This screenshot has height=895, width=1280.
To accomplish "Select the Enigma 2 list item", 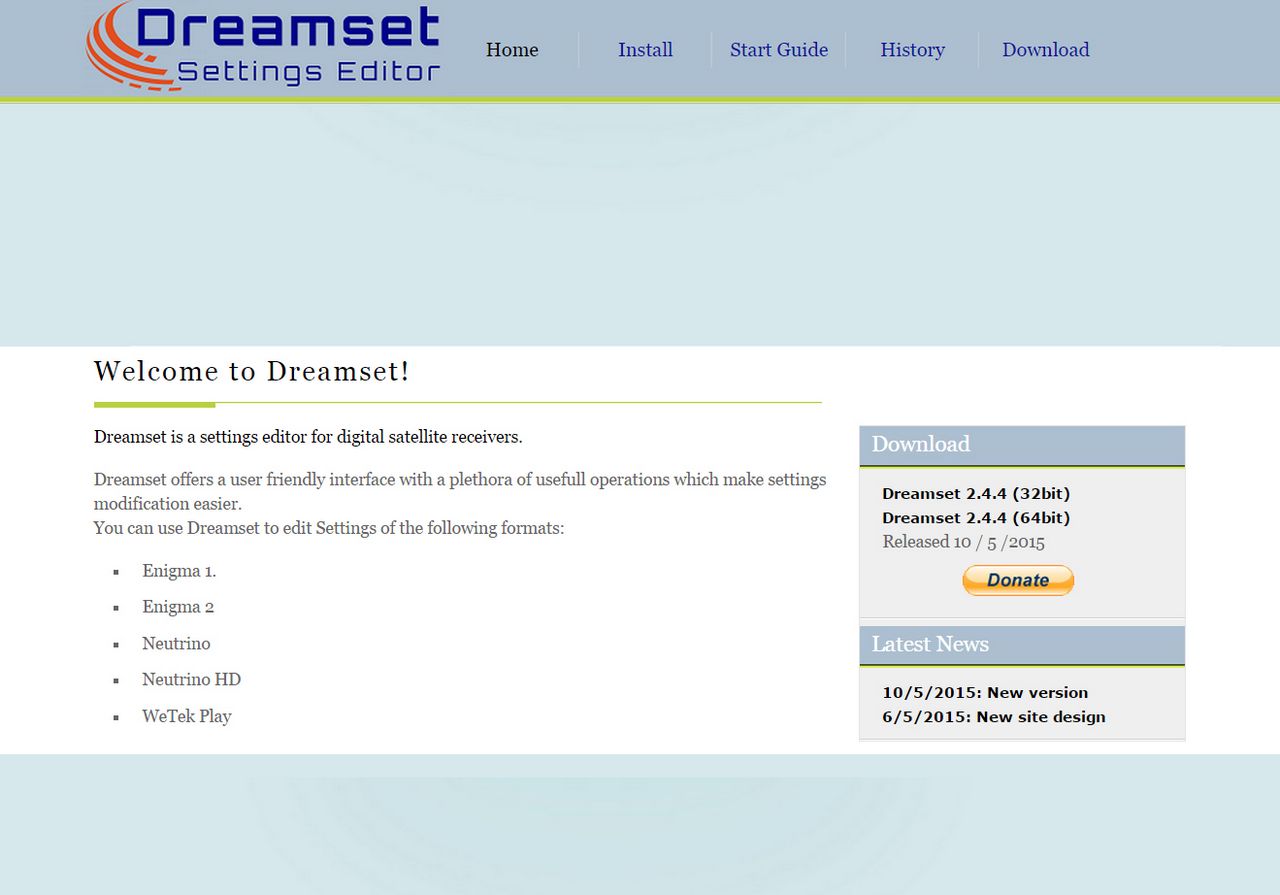I will tap(178, 607).
